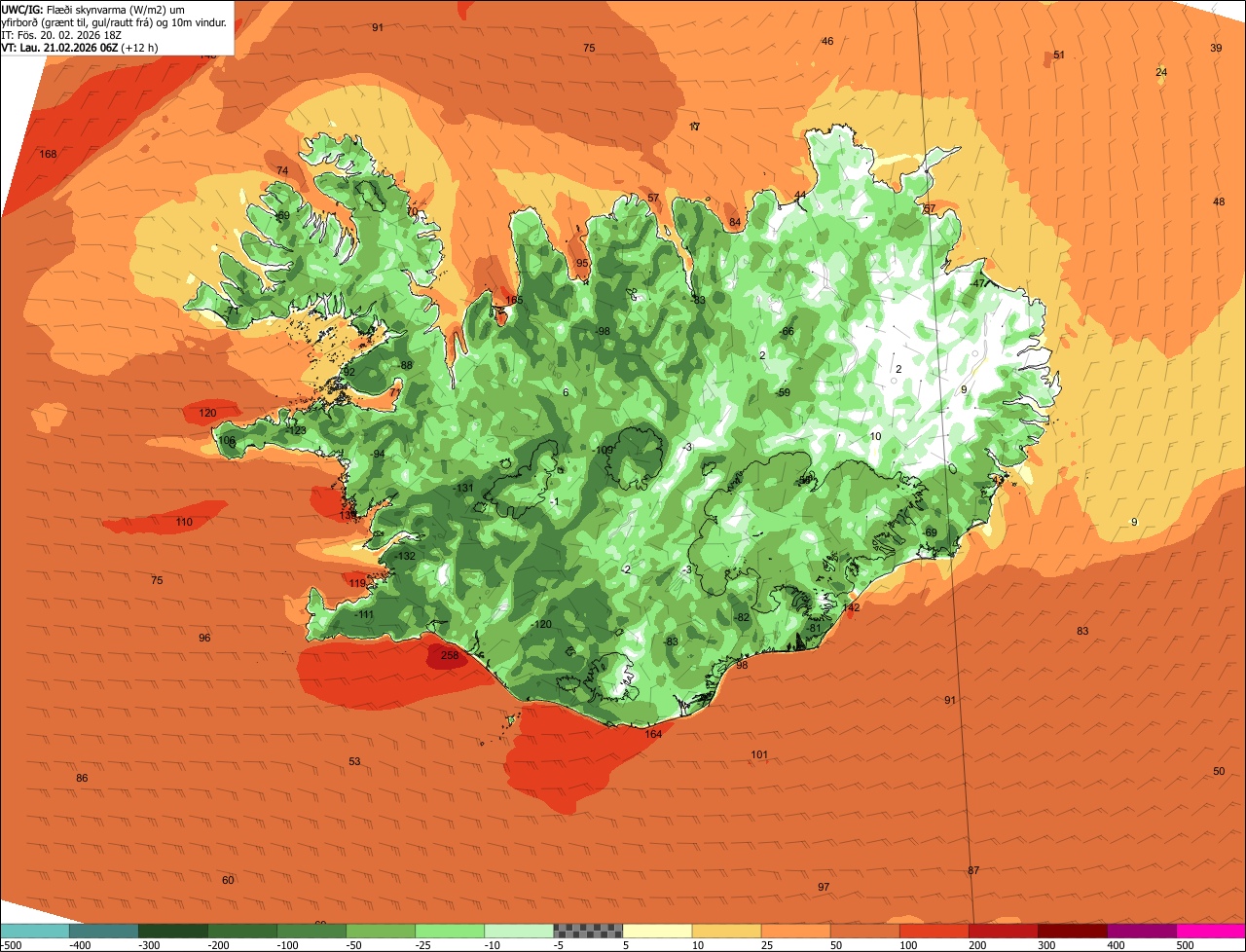Viewport: 1246px width, 952px height.
Task: Click the value 84 on the north coast
Action: pos(735,222)
